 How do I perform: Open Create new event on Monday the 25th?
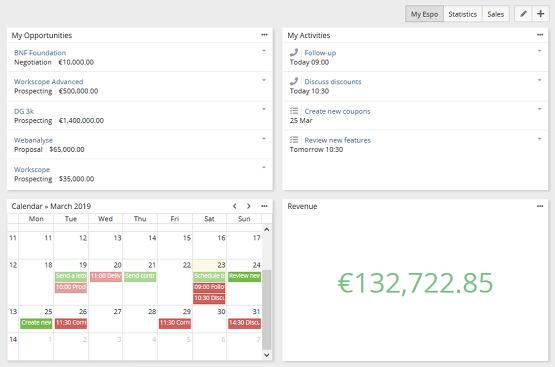[36, 323]
